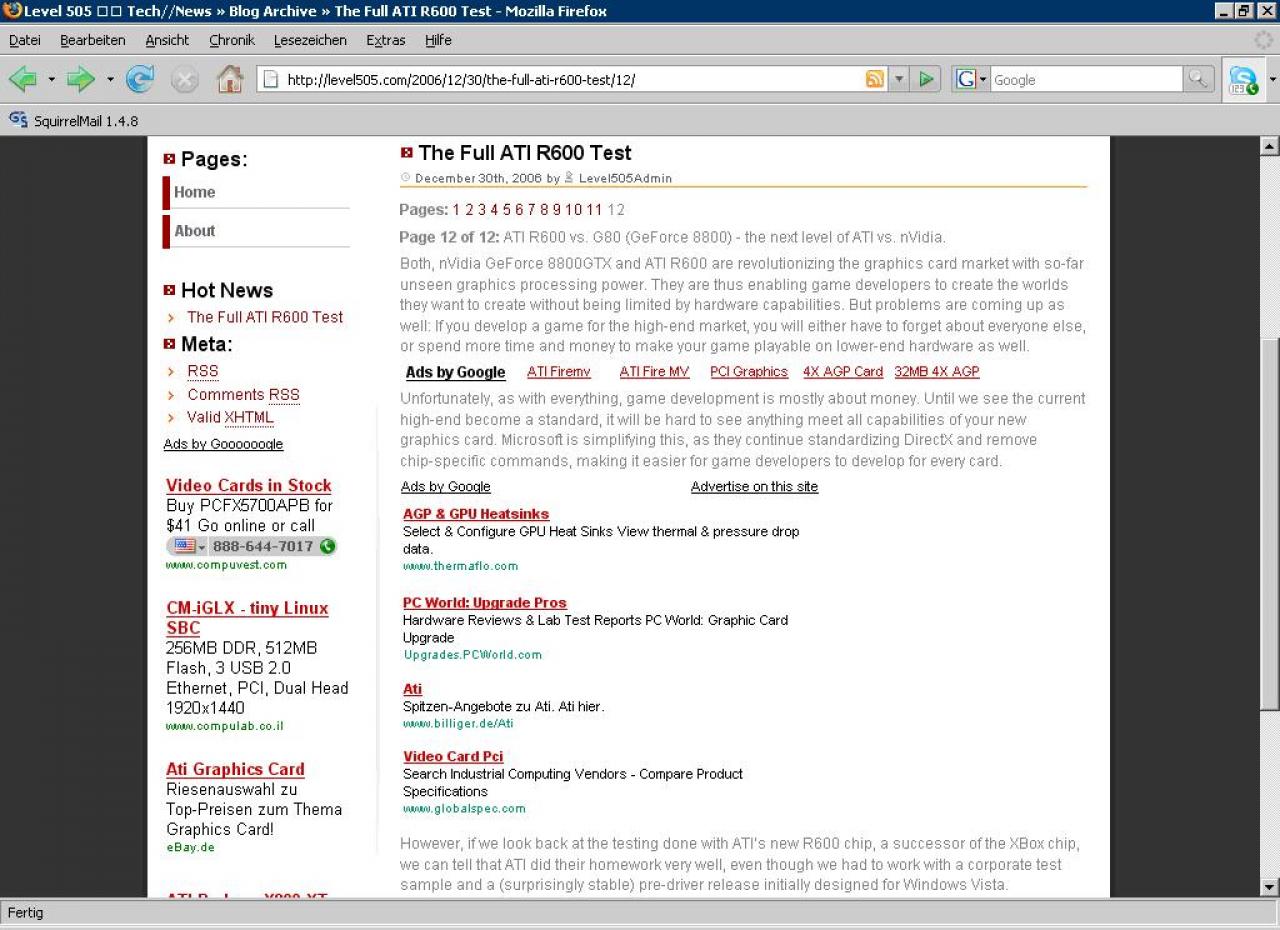Click the 32MB 4X AGP ad link
Image resolution: width=1280 pixels, height=930 pixels.
tap(937, 372)
